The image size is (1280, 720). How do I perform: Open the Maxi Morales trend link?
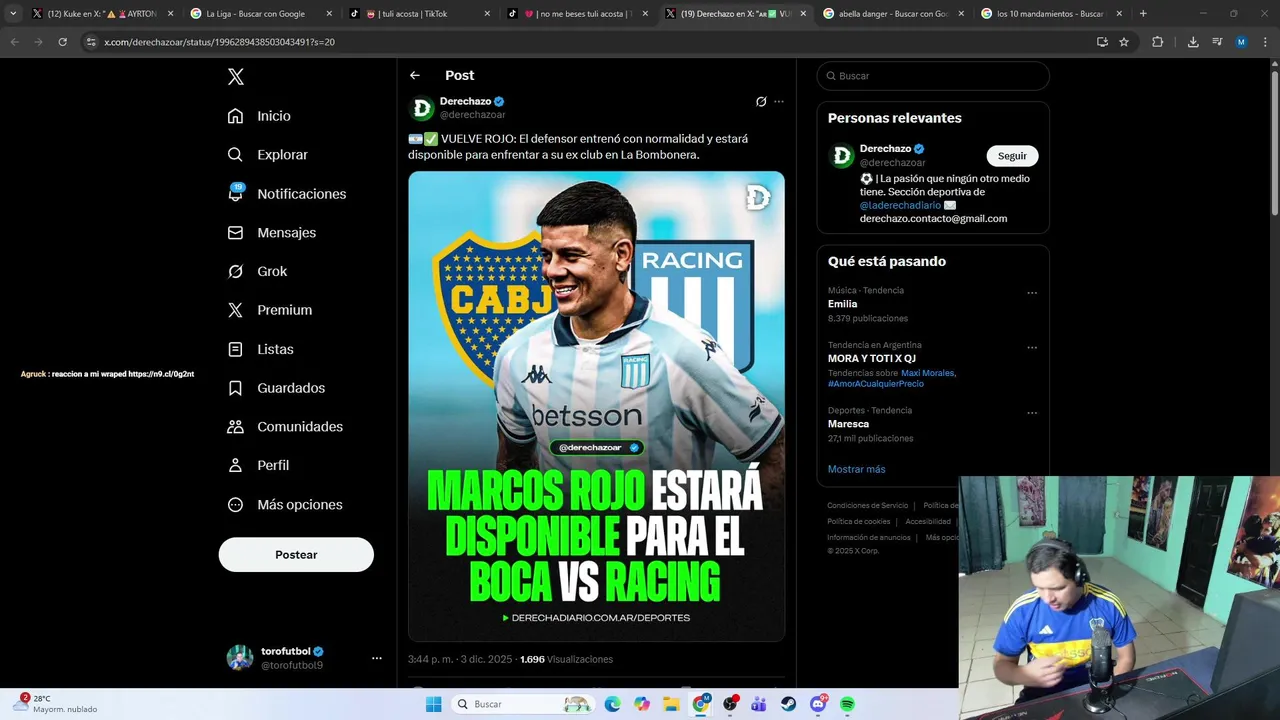tap(928, 373)
